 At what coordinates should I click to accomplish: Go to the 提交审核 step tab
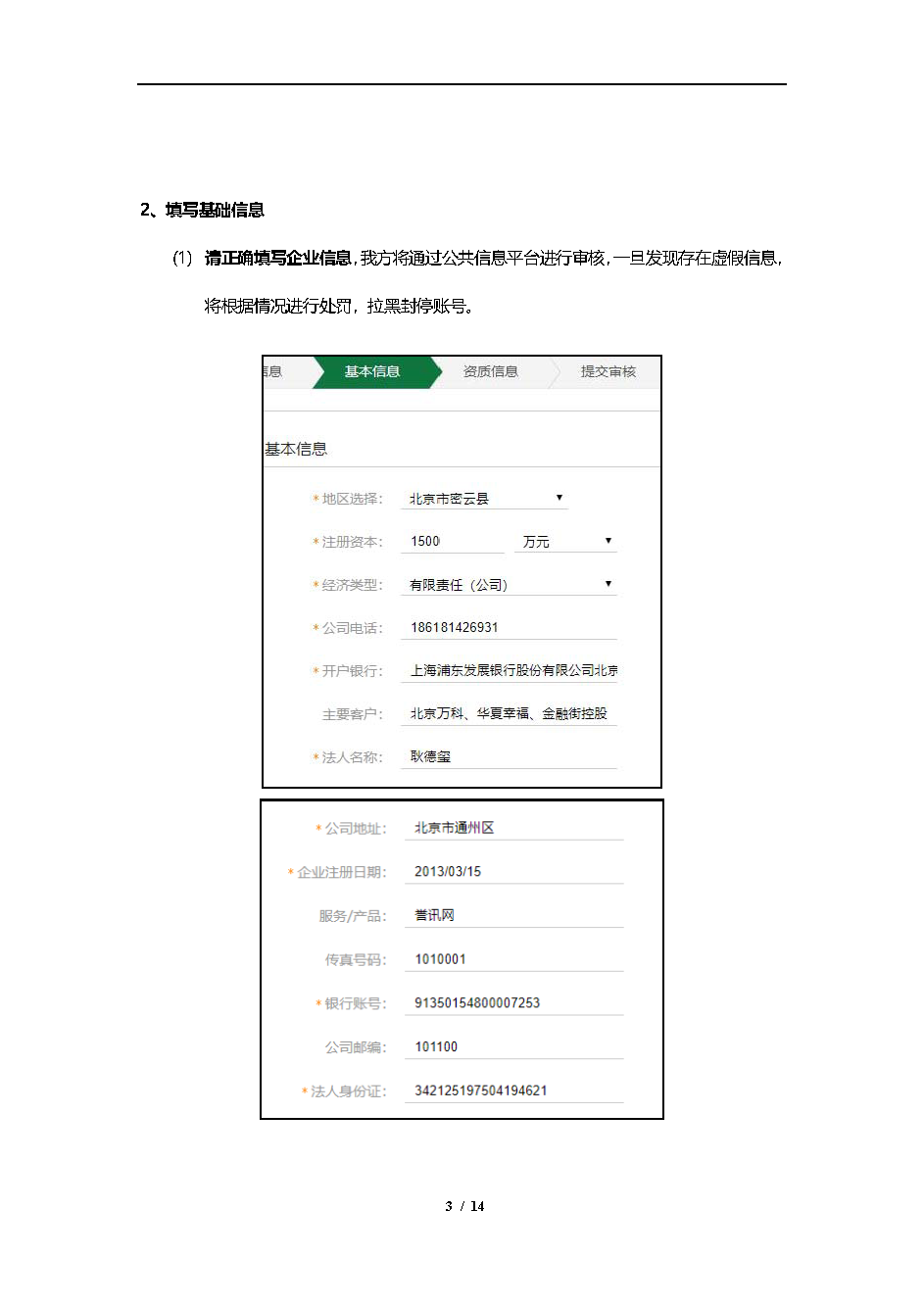click(608, 372)
